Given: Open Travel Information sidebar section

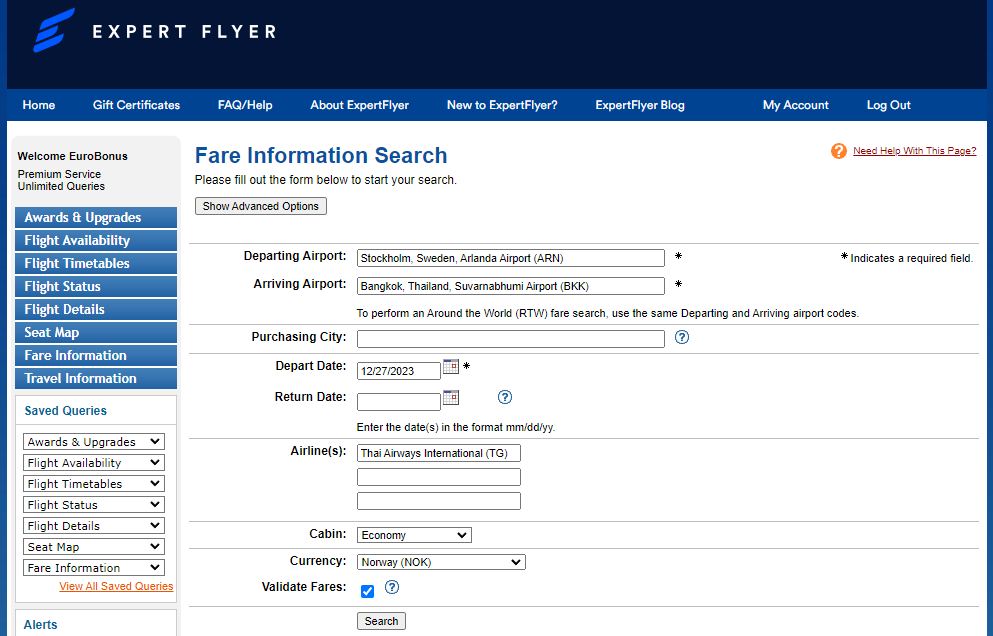Looking at the screenshot, I should (x=96, y=378).
